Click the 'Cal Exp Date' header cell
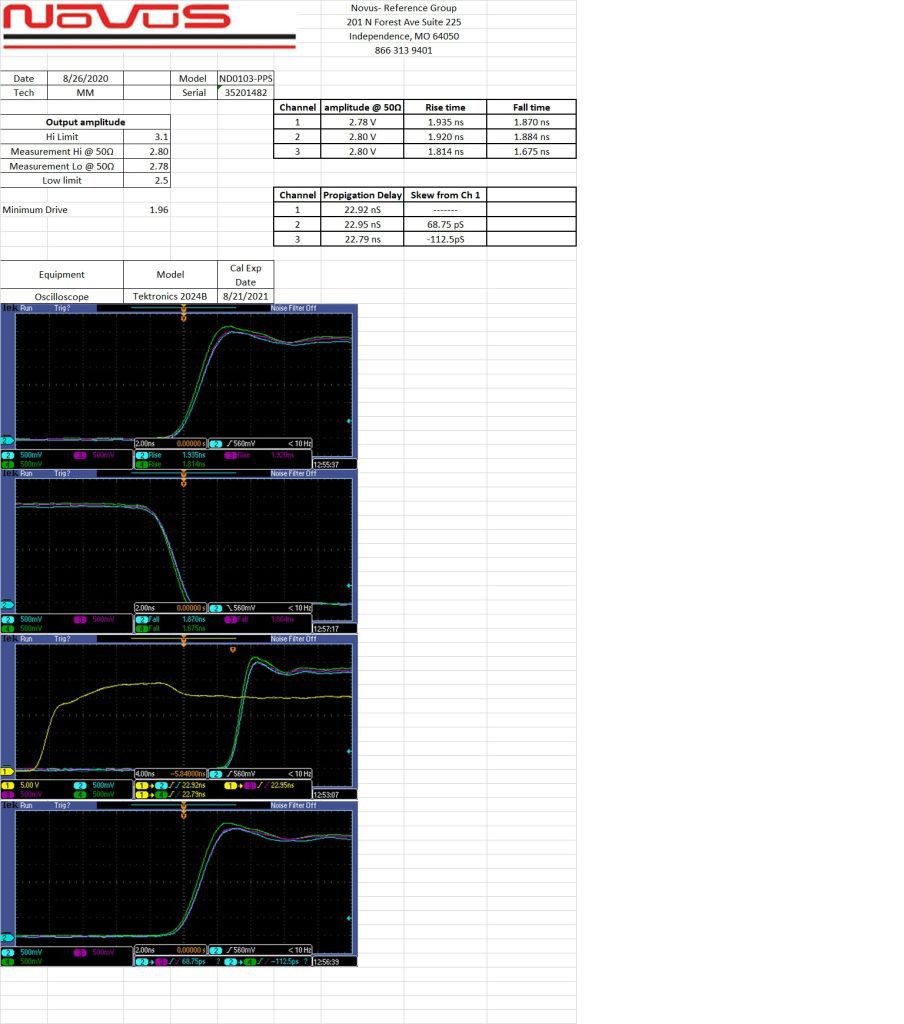 tap(246, 275)
